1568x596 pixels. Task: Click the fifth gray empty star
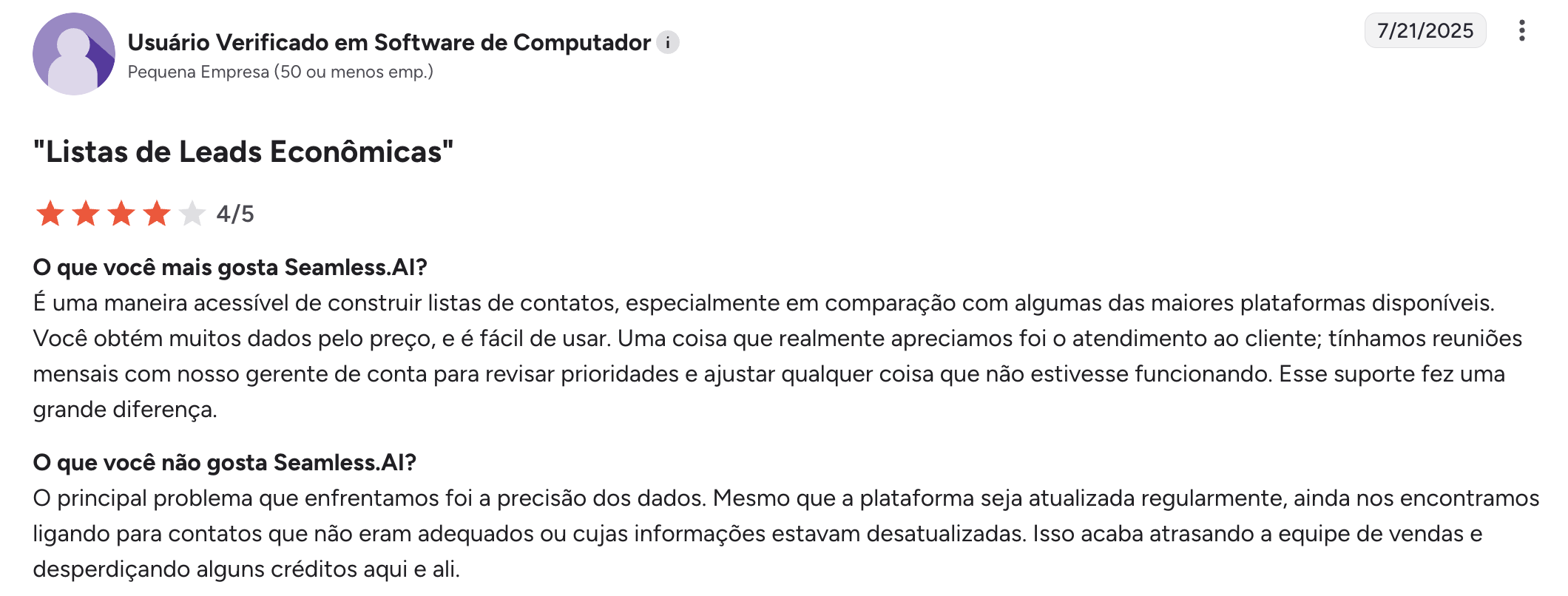click(192, 214)
